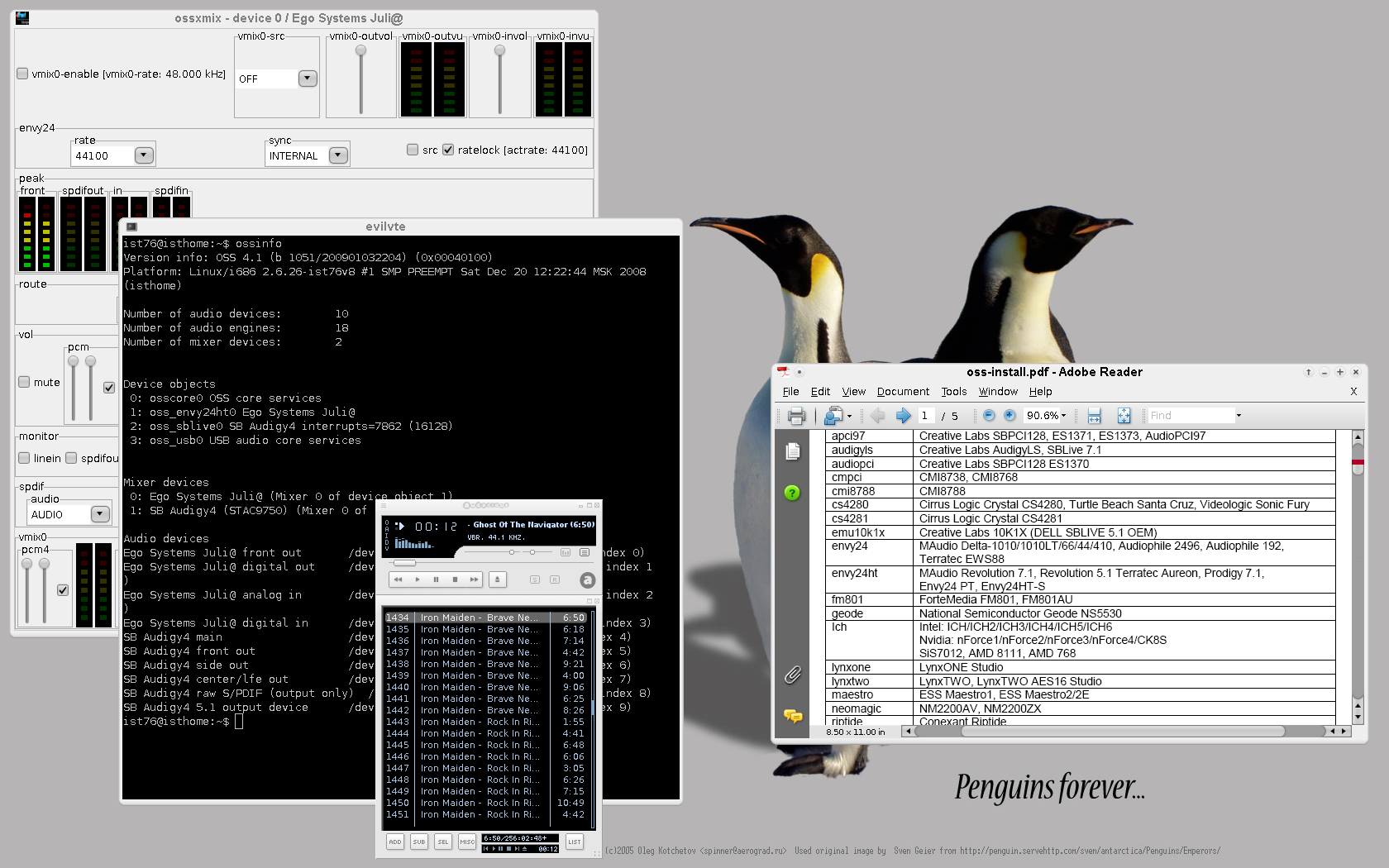Viewport: 1389px width, 868px height.
Task: Click the MISC button in Audacious playlist
Action: coord(467,842)
